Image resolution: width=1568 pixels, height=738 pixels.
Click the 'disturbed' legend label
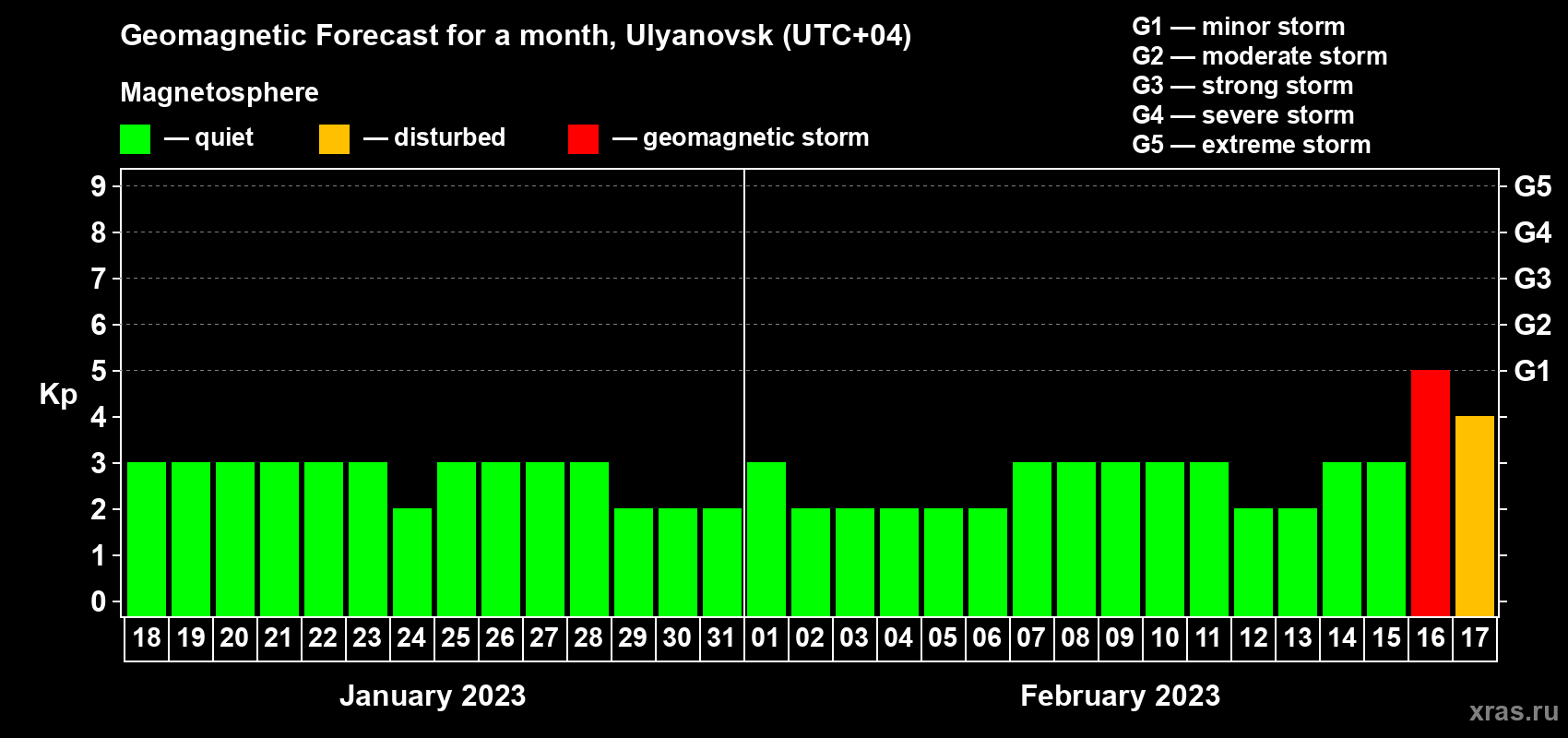(449, 137)
